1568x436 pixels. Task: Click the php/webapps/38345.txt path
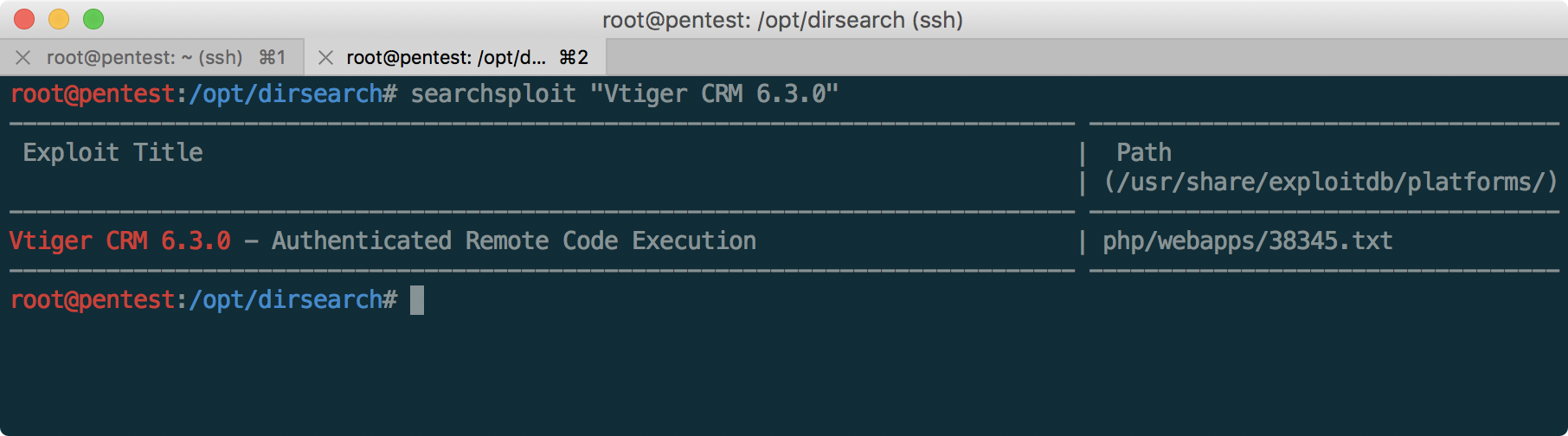coord(1247,241)
